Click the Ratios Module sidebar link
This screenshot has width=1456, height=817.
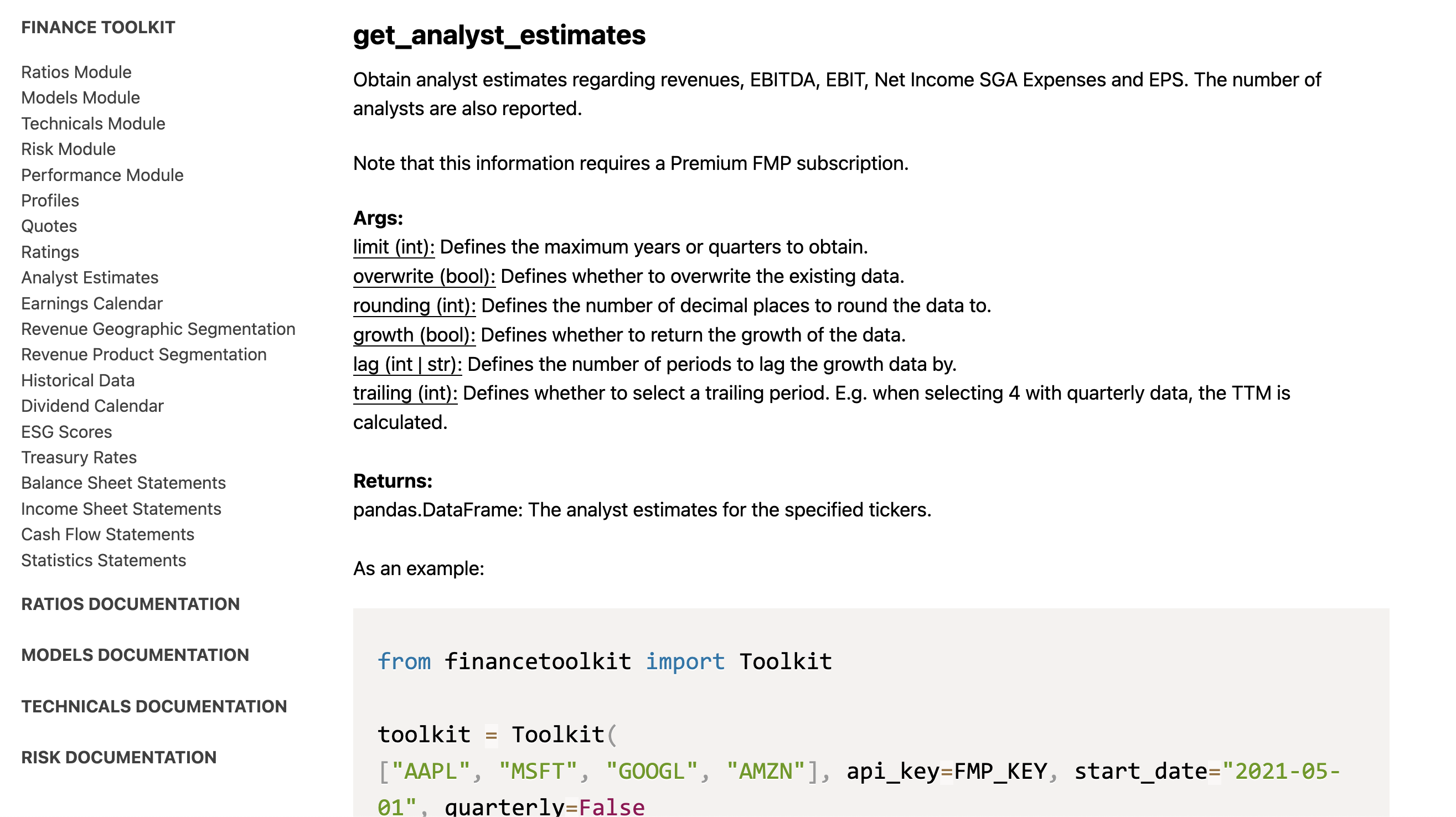coord(76,71)
